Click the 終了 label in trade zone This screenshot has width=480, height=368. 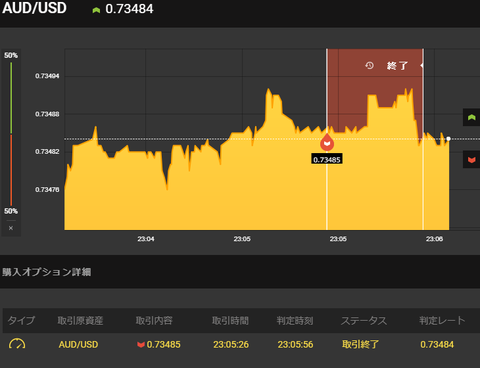tap(397, 66)
